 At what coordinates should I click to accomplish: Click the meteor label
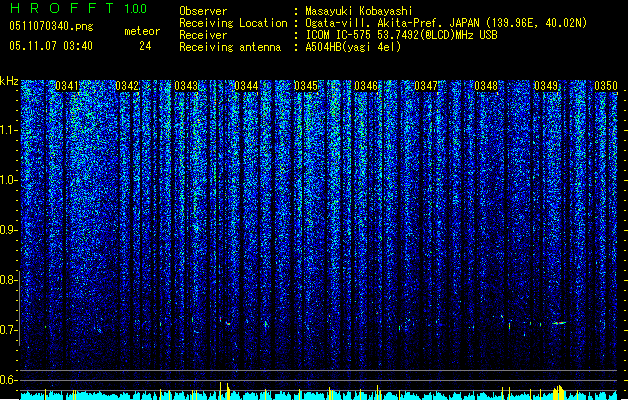[142, 31]
